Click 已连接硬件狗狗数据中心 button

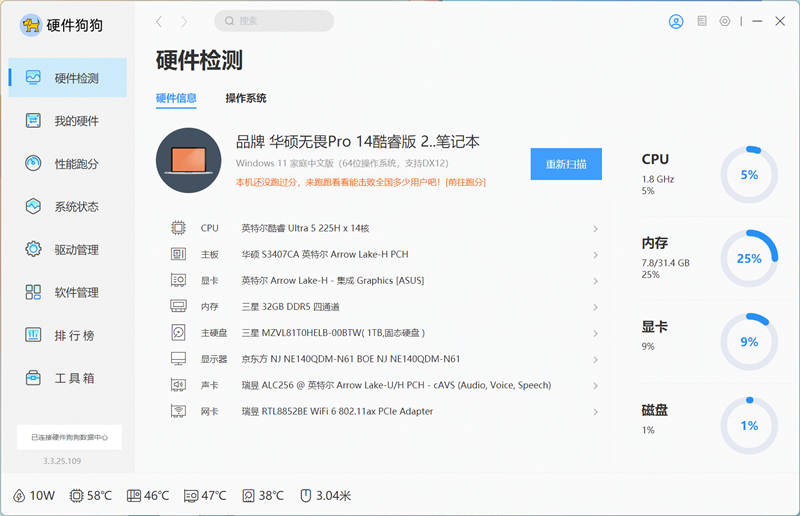(x=69, y=437)
